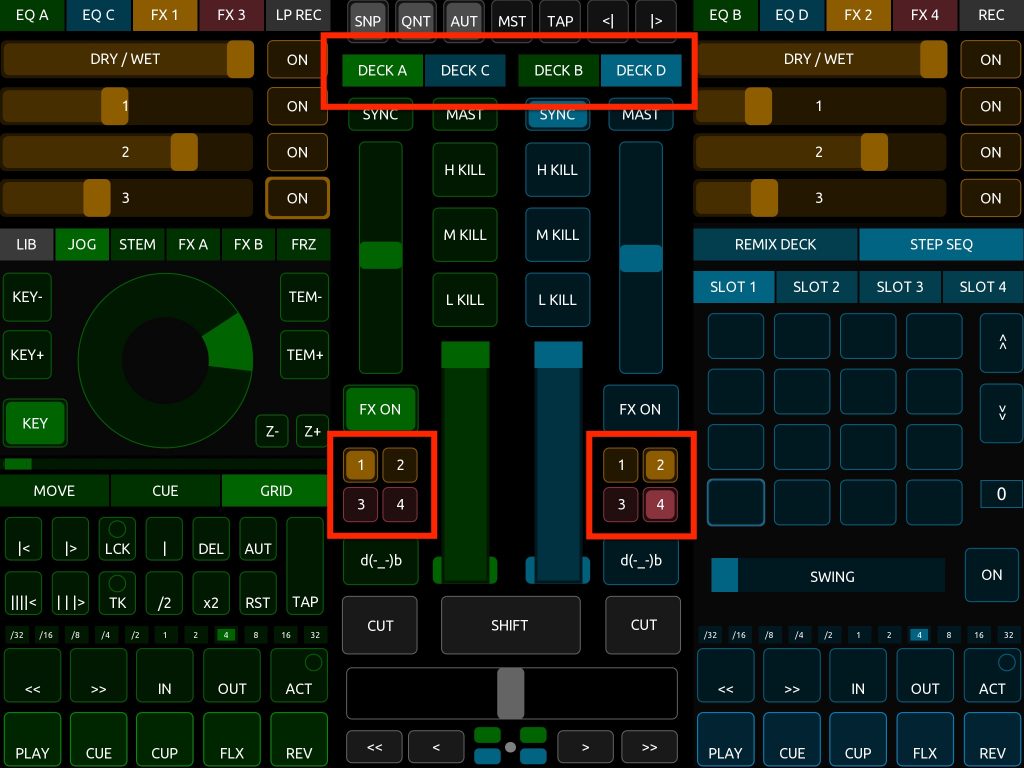This screenshot has height=768, width=1024.
Task: Click the left DRY / WET slider
Action: click(128, 59)
